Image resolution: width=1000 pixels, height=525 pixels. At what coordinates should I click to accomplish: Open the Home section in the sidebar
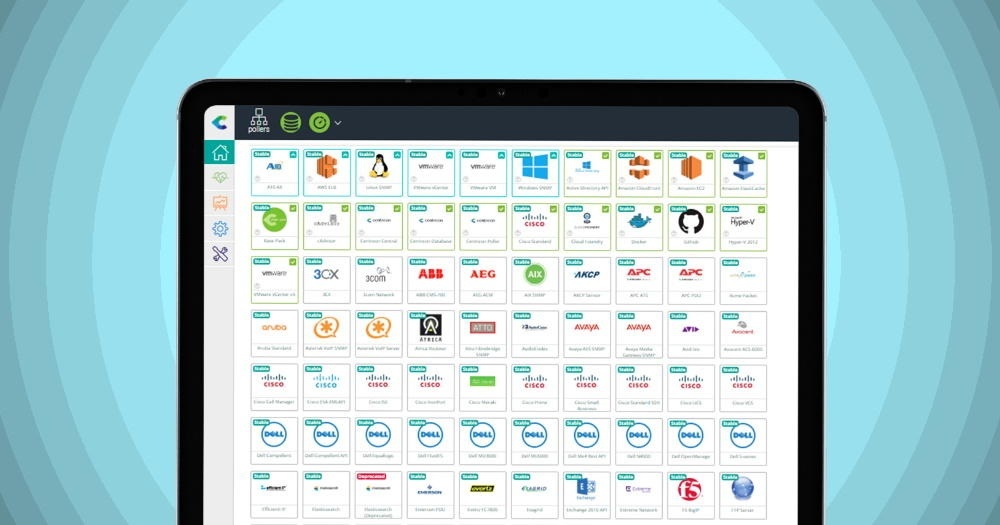coord(220,152)
